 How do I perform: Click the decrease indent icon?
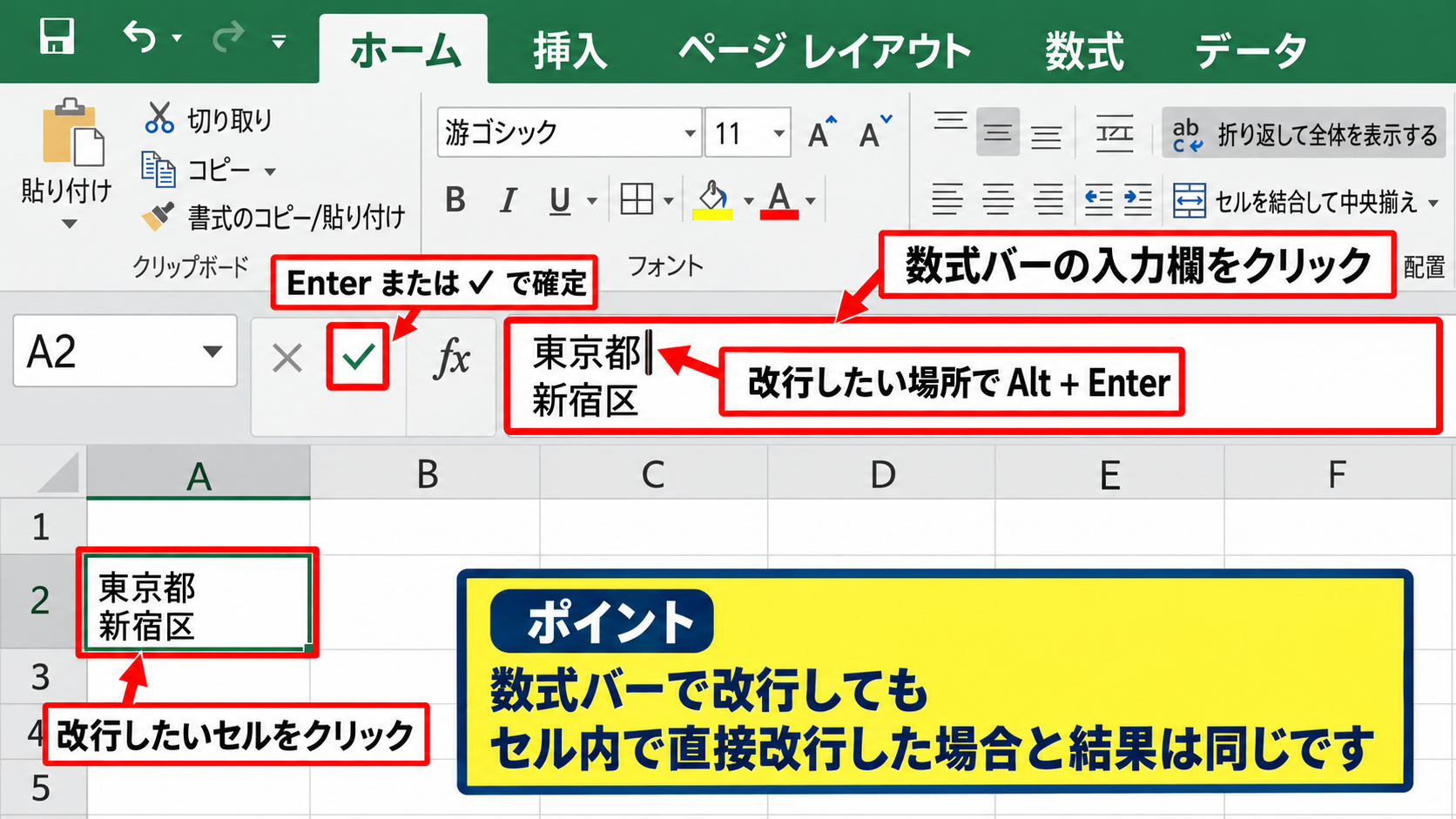1098,200
